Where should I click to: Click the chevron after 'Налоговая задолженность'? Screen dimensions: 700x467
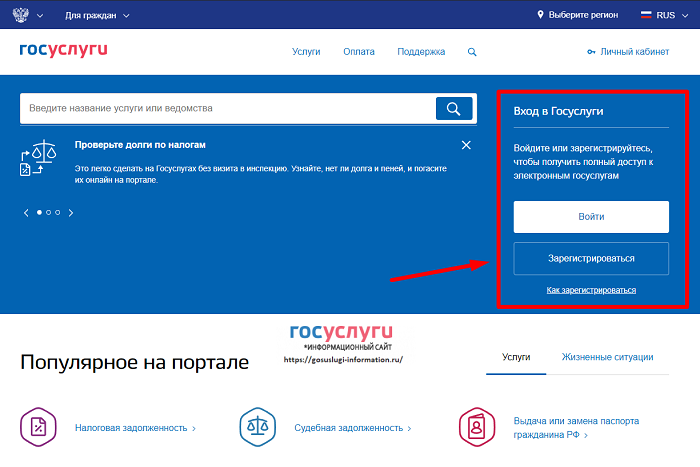pos(194,429)
